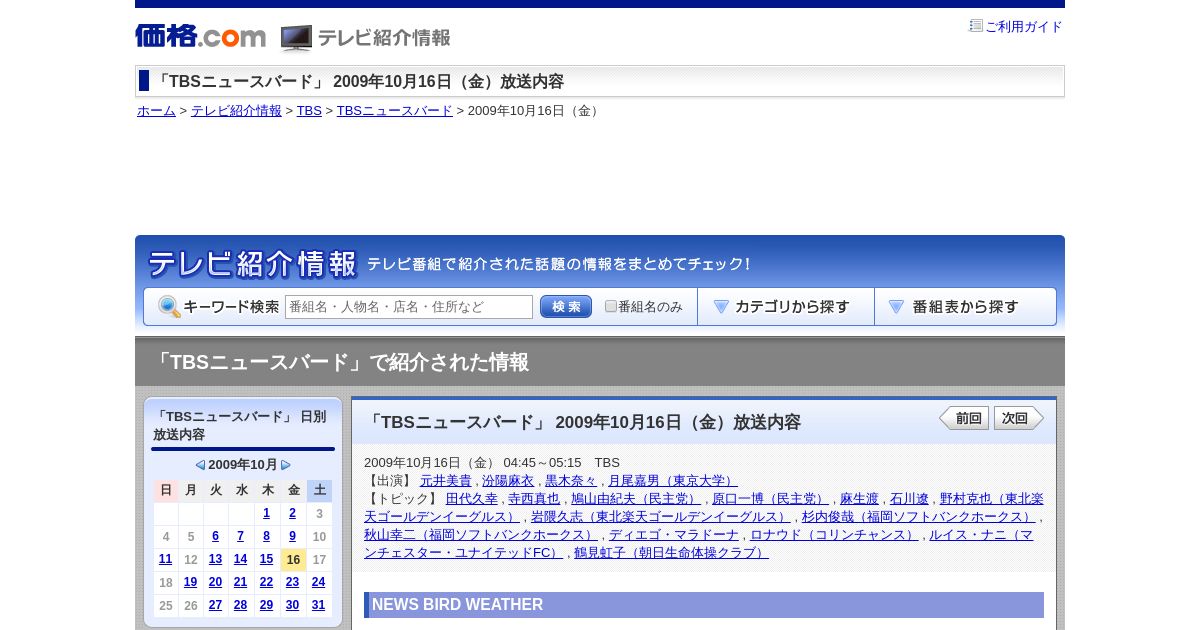1200x630 pixels.
Task: Select calendar date 27
Action: click(x=215, y=606)
